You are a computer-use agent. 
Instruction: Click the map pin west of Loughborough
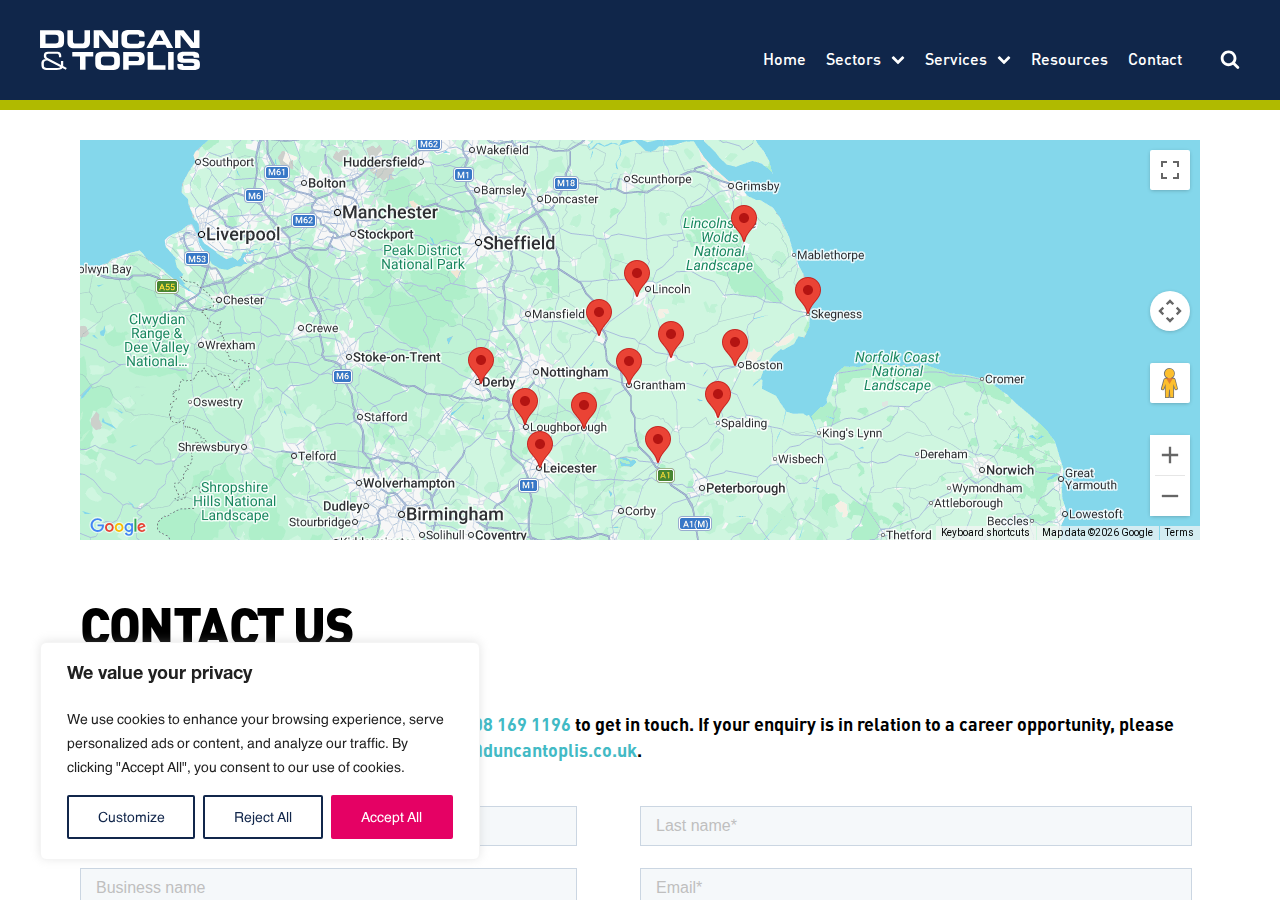[525, 406]
